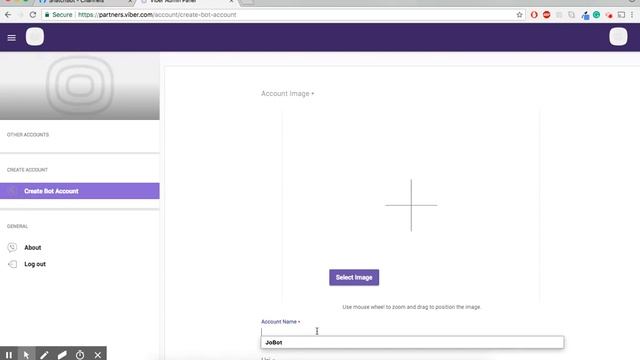Screen dimensions: 640x360
Task: Click the logout icon next to Log out
Action: pyautogui.click(x=12, y=264)
